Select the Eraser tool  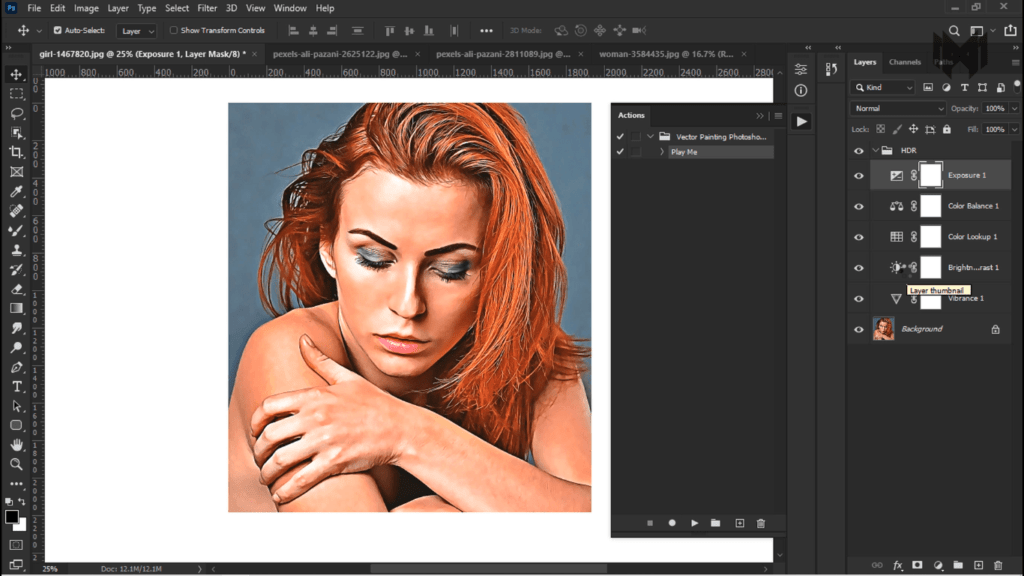point(16,289)
